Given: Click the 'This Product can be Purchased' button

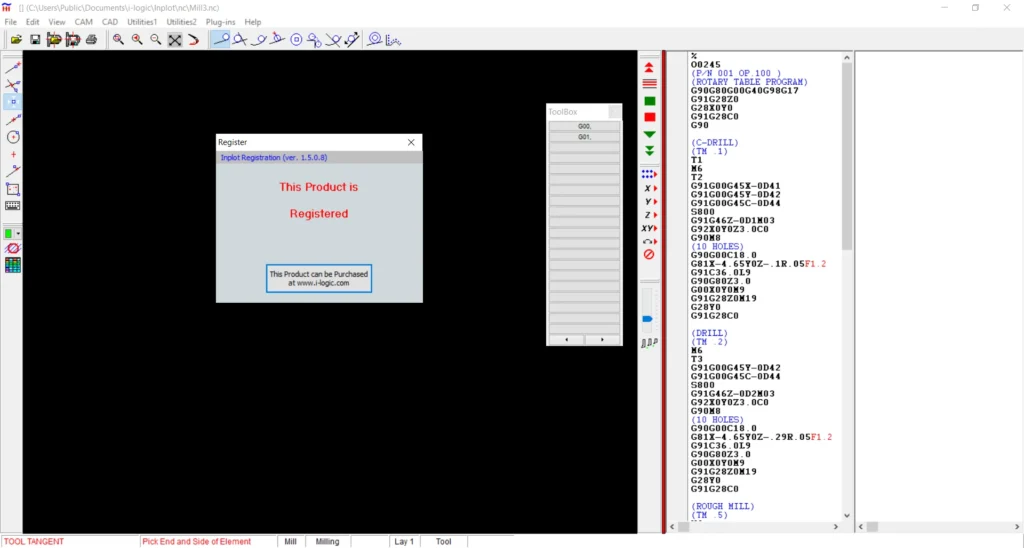Looking at the screenshot, I should pos(319,279).
